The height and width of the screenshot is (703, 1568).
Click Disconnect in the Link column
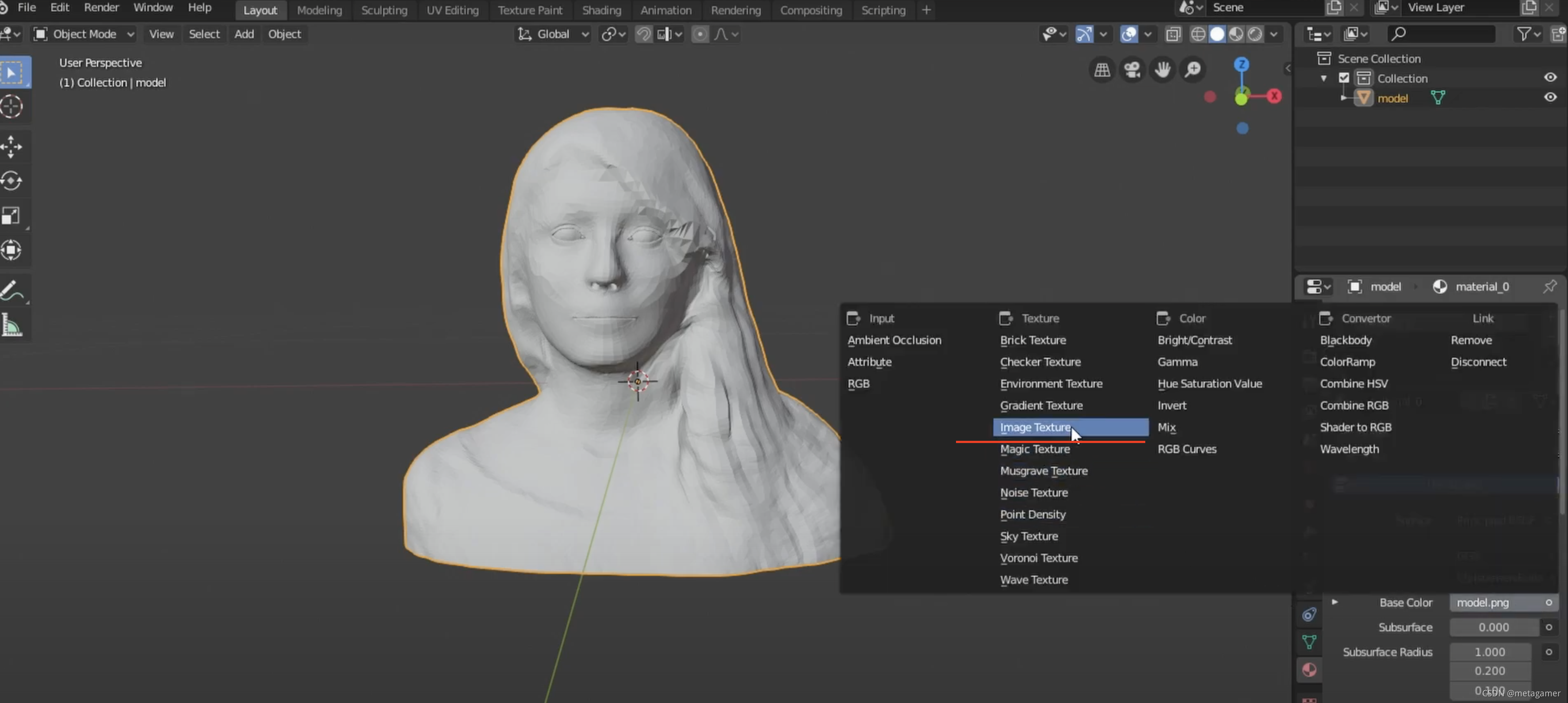pos(1478,362)
